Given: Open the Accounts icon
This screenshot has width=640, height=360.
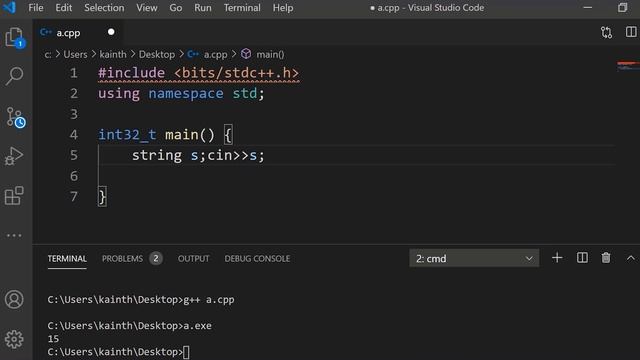Looking at the screenshot, I should click(x=14, y=300).
